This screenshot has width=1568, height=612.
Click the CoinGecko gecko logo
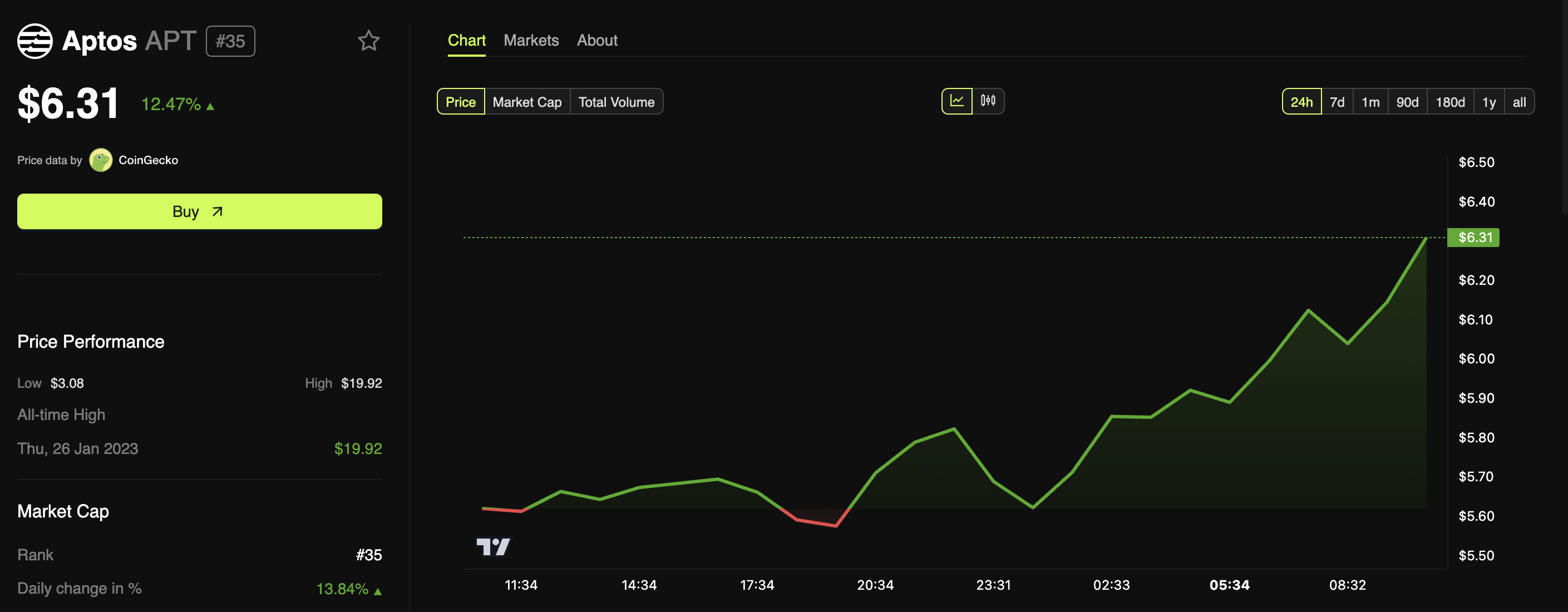pyautogui.click(x=101, y=160)
